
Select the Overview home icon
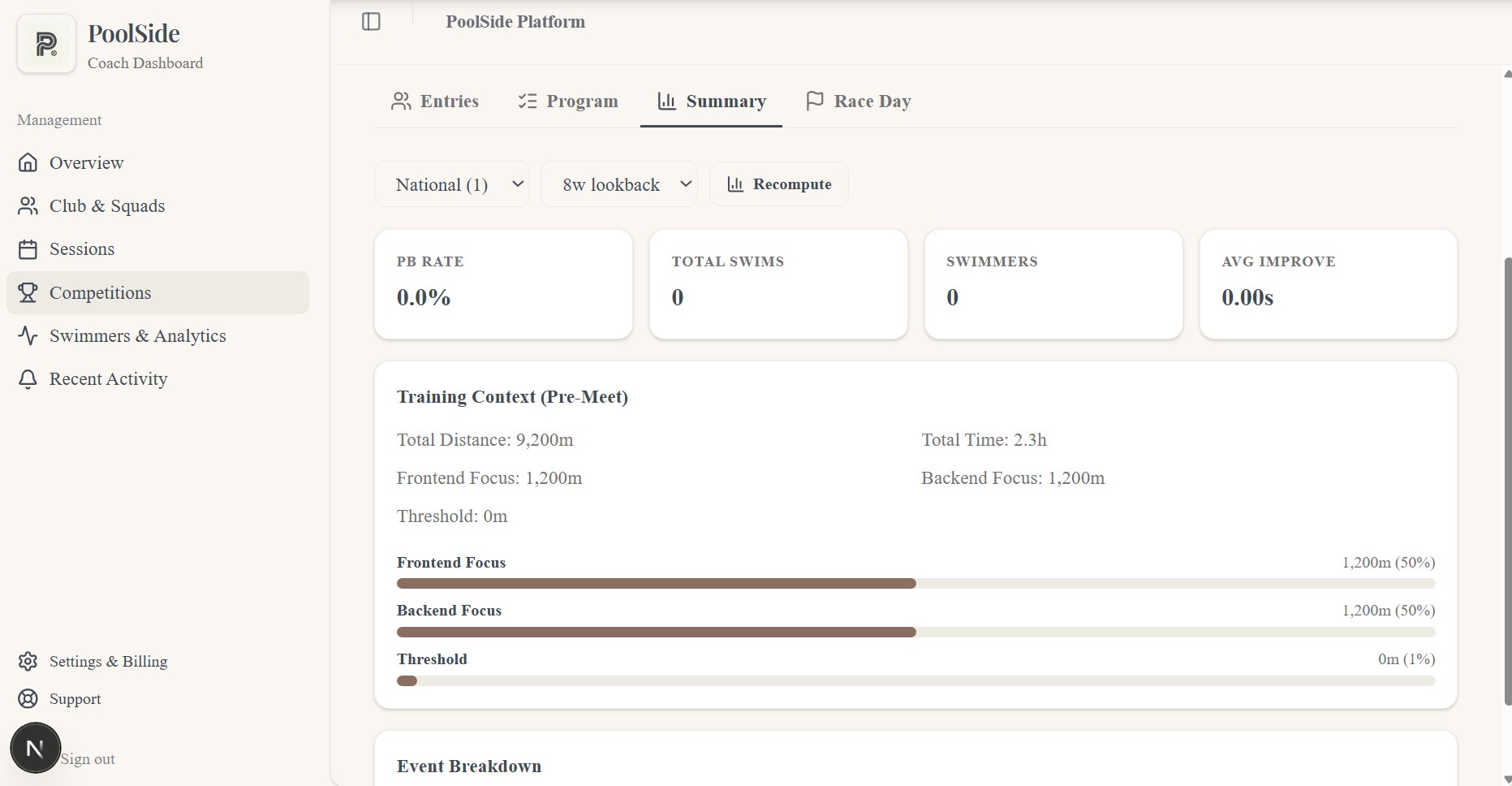click(x=28, y=162)
